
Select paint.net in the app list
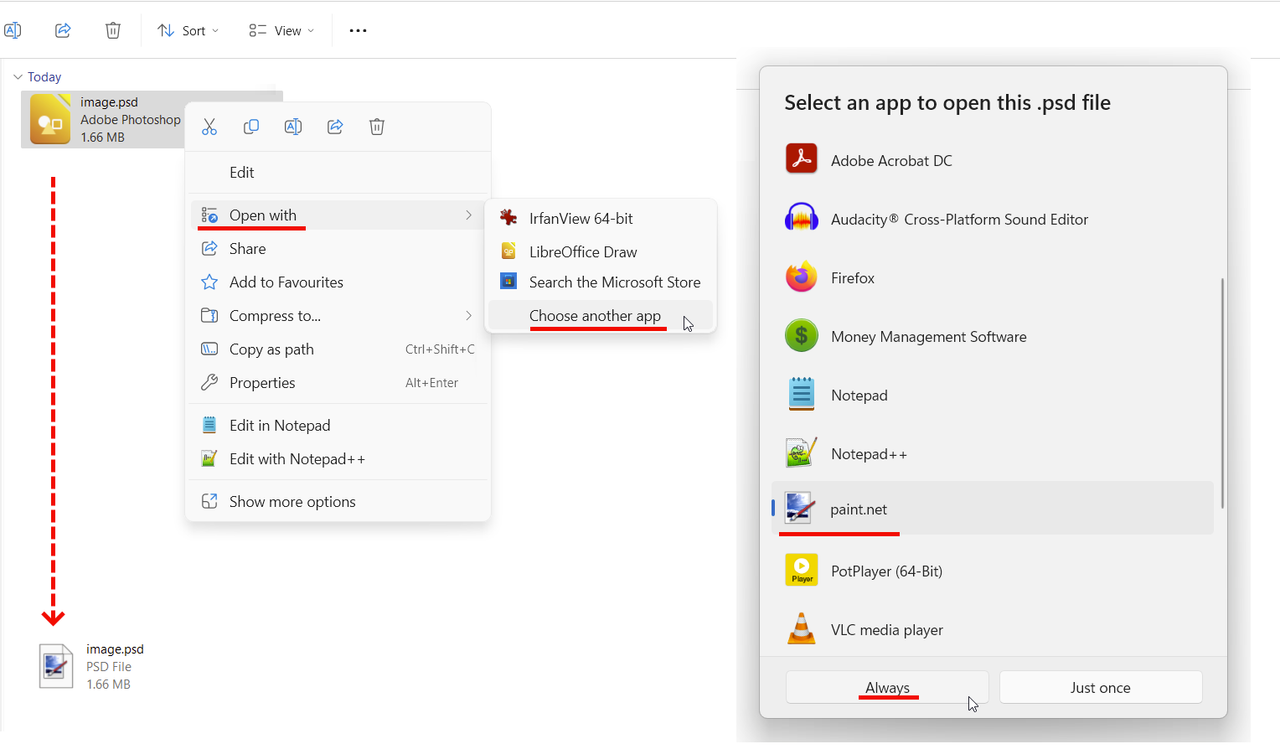pyautogui.click(x=993, y=509)
